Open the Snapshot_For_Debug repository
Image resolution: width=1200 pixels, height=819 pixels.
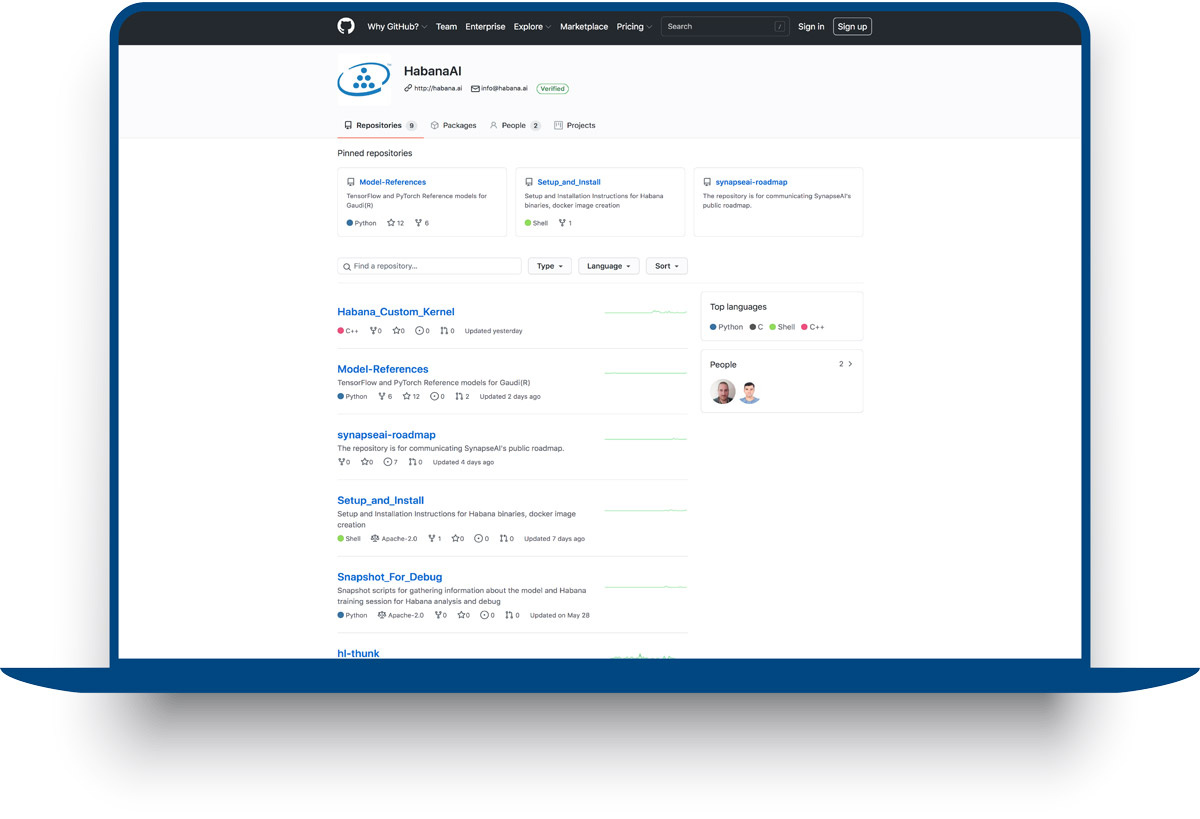390,577
